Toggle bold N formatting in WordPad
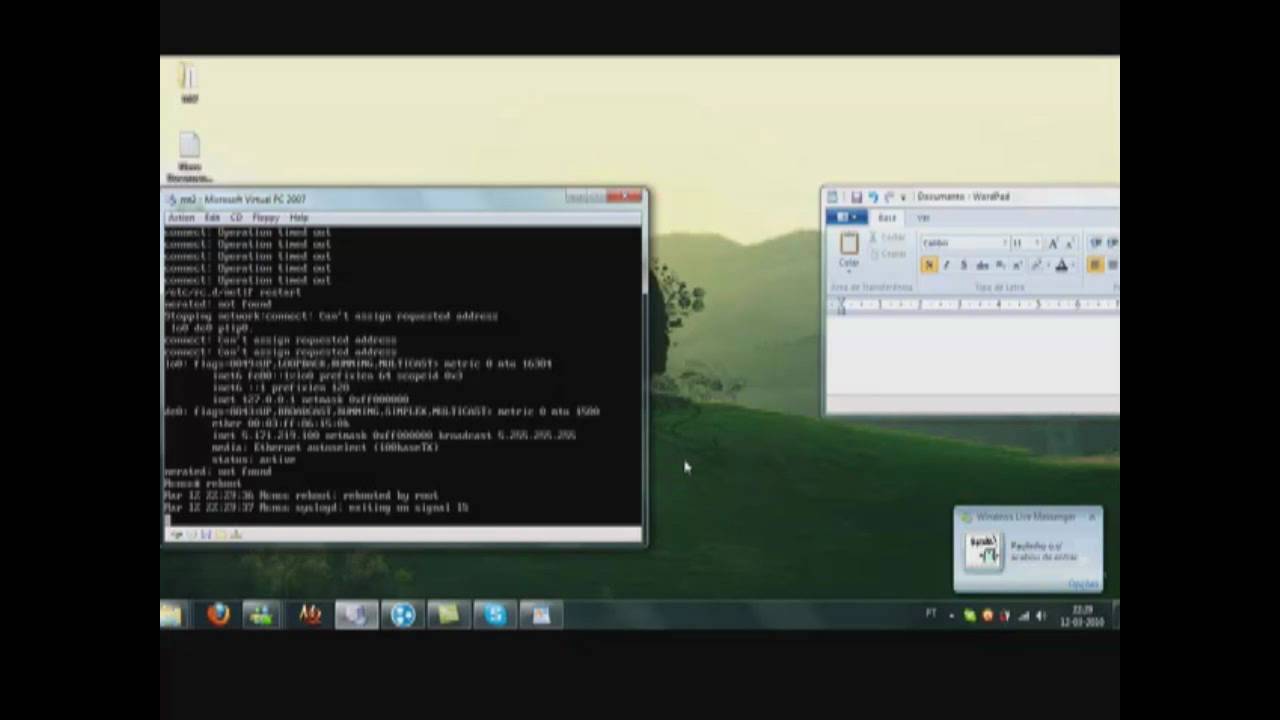Viewport: 1280px width, 720px height. (929, 265)
